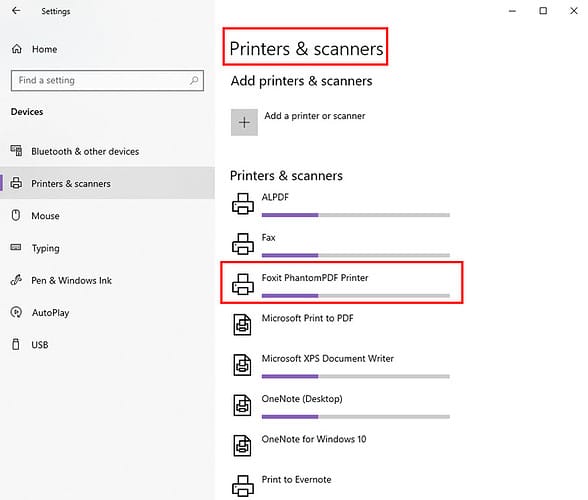Click the OneNote (Desktop) printer icon

point(243,405)
